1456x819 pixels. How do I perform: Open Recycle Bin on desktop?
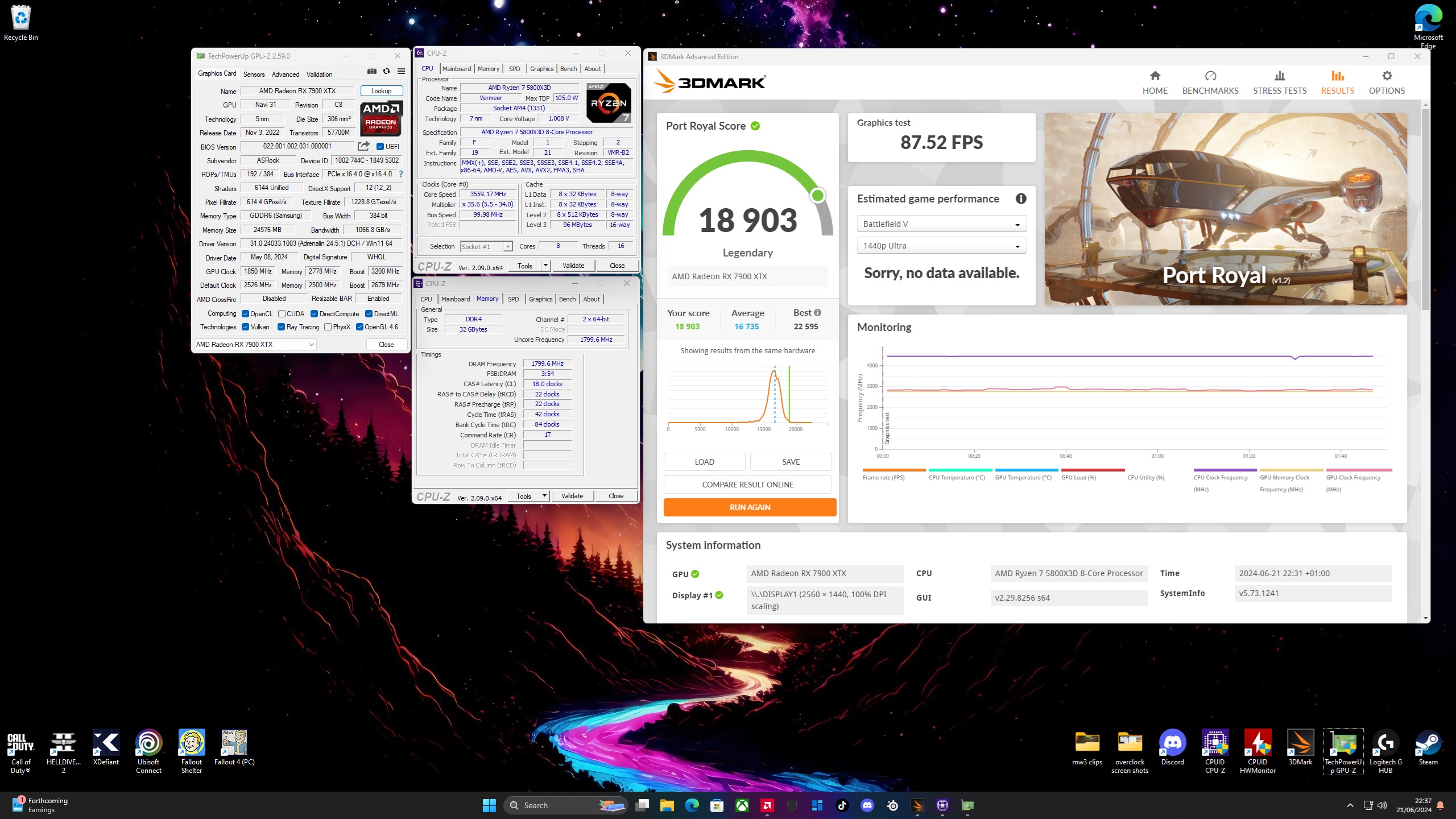click(x=21, y=23)
